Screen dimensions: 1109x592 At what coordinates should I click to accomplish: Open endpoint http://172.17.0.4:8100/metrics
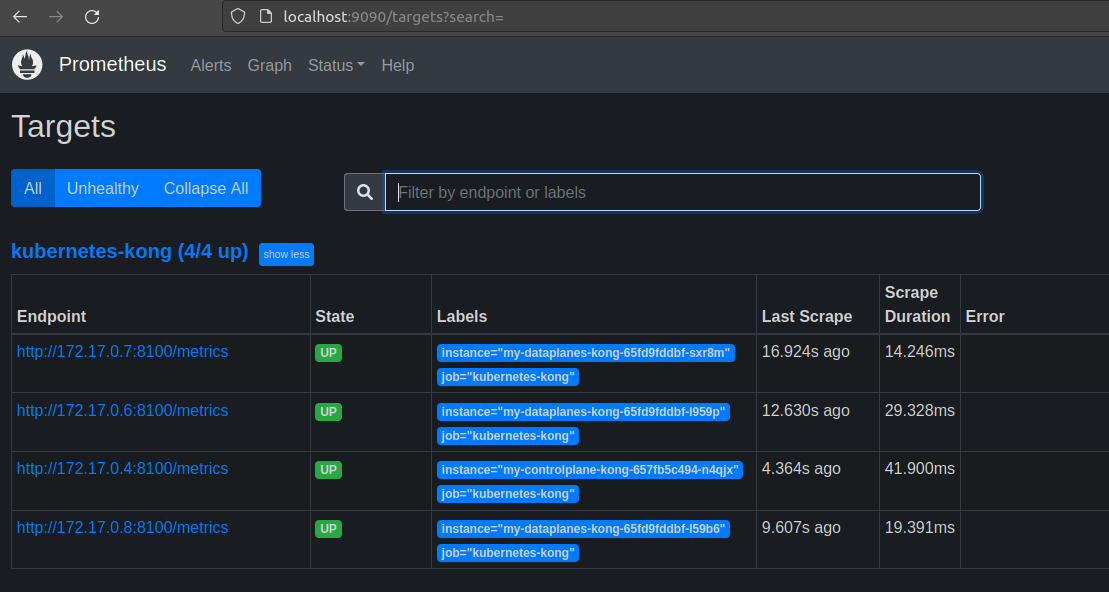[122, 469]
